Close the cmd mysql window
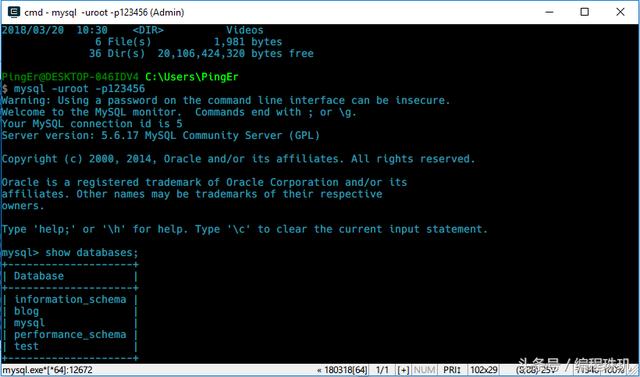 (x=620, y=12)
